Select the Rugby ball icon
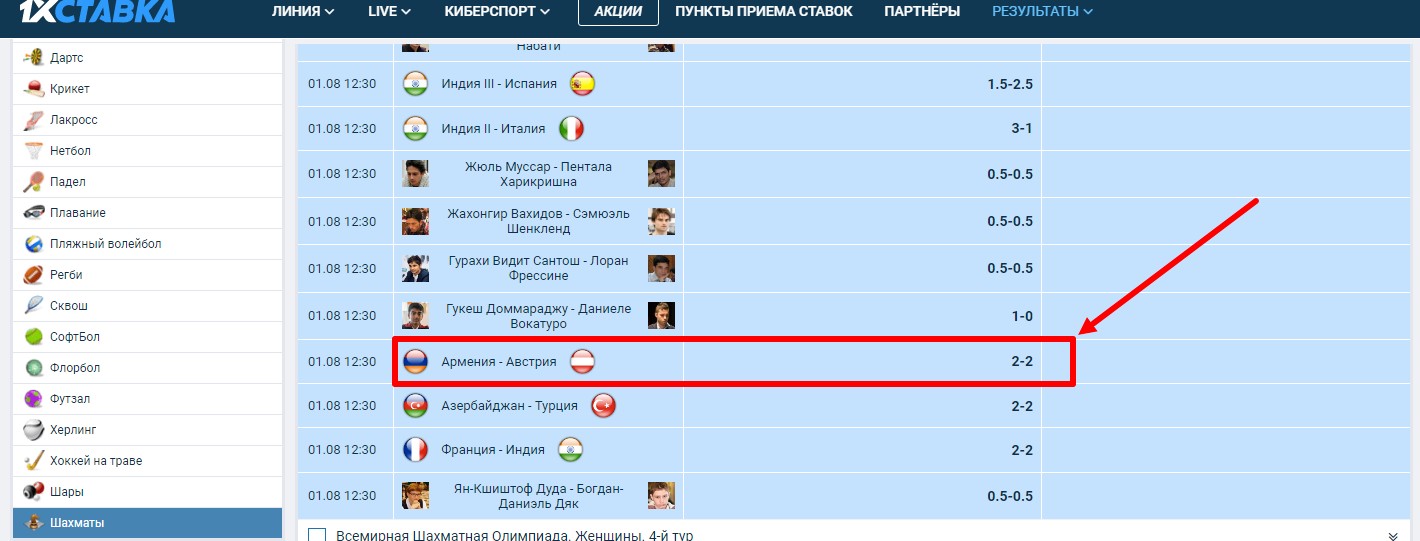This screenshot has height=541, width=1420. tap(34, 275)
